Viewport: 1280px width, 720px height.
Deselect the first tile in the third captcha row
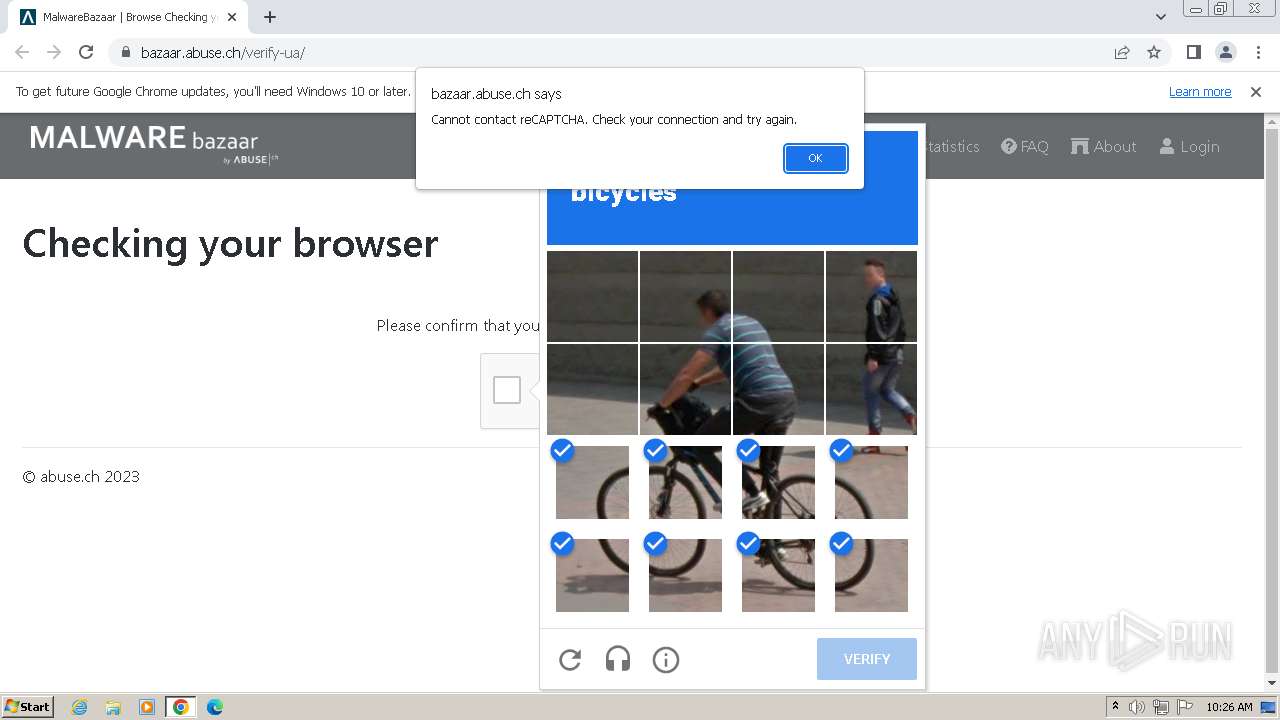point(592,482)
